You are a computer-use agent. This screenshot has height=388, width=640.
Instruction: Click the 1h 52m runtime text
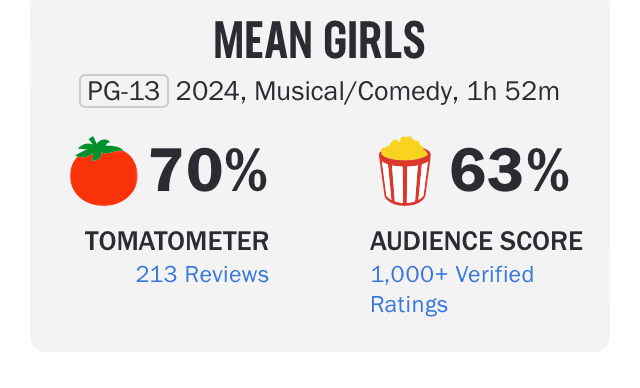pos(513,91)
